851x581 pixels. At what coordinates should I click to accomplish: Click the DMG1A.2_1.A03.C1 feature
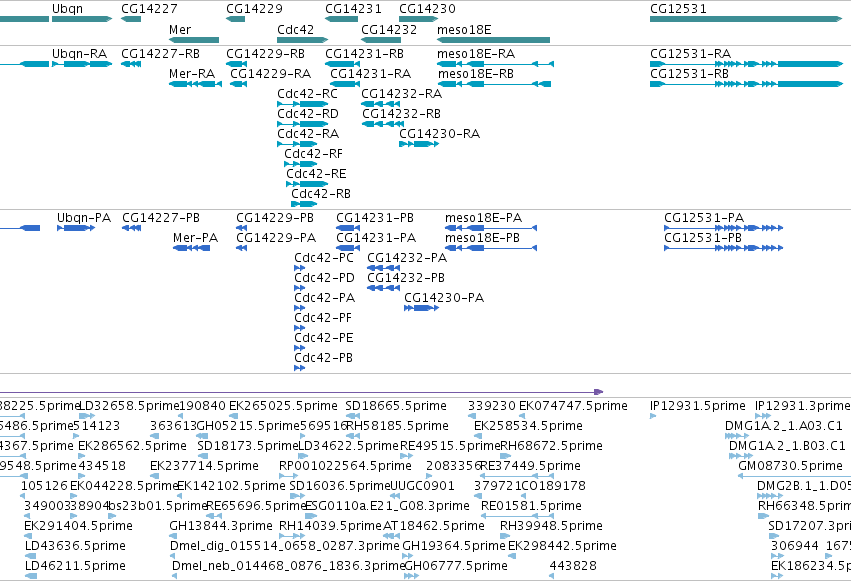(737, 436)
